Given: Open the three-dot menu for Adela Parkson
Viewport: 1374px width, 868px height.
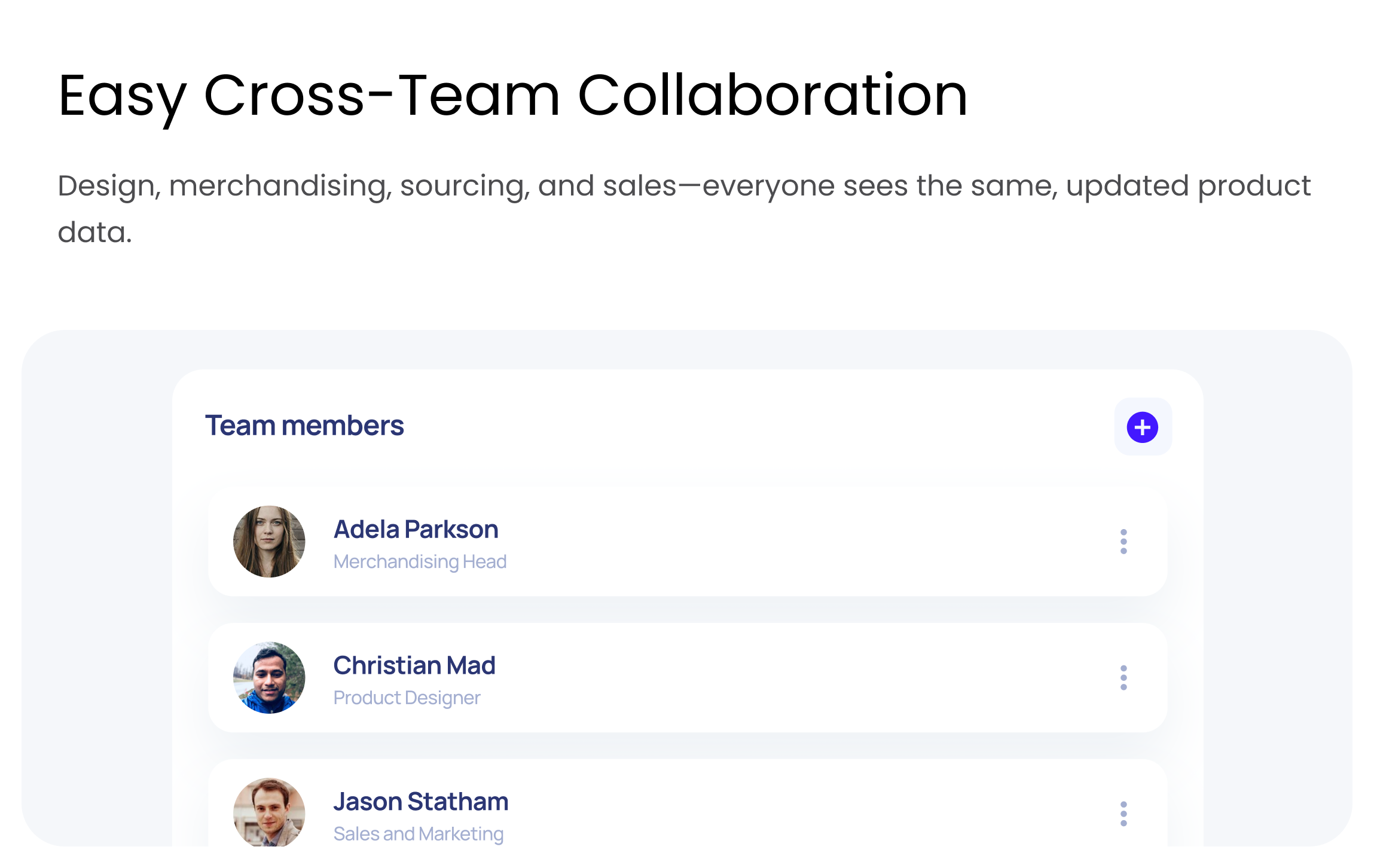Looking at the screenshot, I should coord(1123,542).
